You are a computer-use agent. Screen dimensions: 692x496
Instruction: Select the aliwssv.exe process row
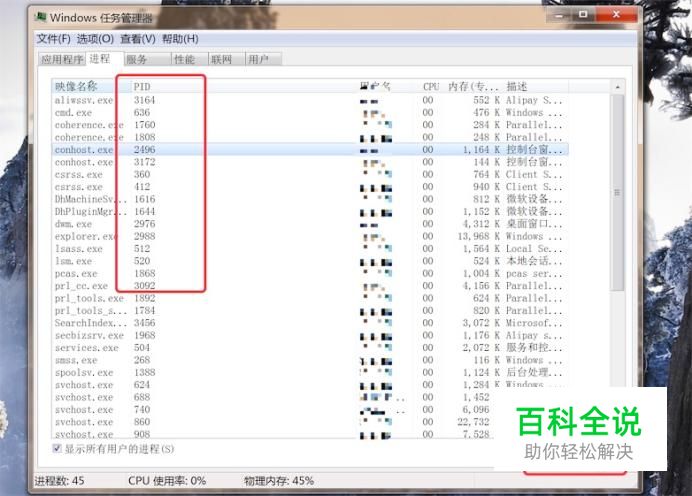(x=310, y=100)
